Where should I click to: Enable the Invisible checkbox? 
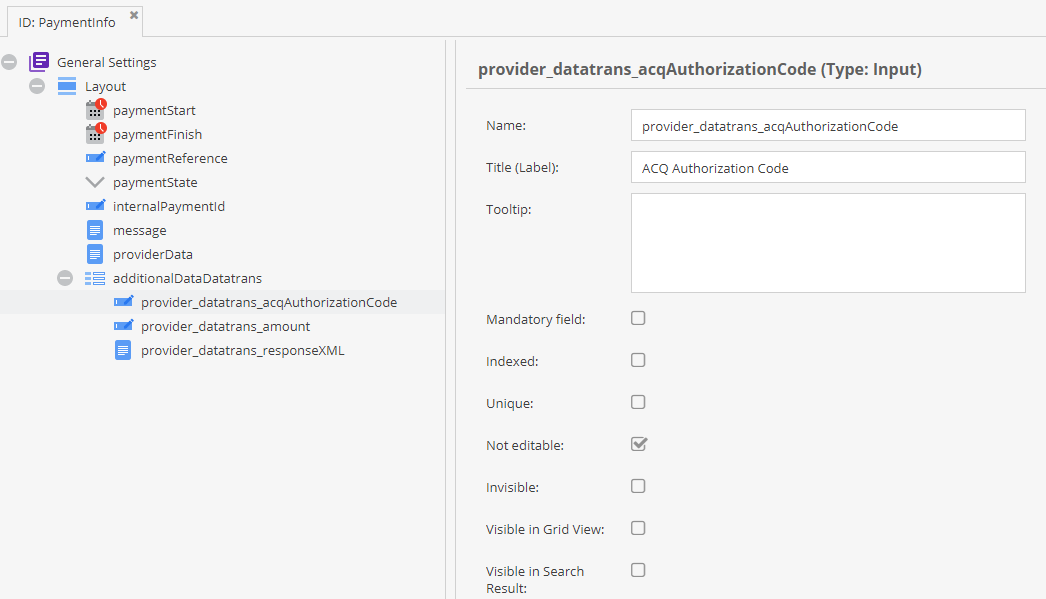pyautogui.click(x=638, y=486)
